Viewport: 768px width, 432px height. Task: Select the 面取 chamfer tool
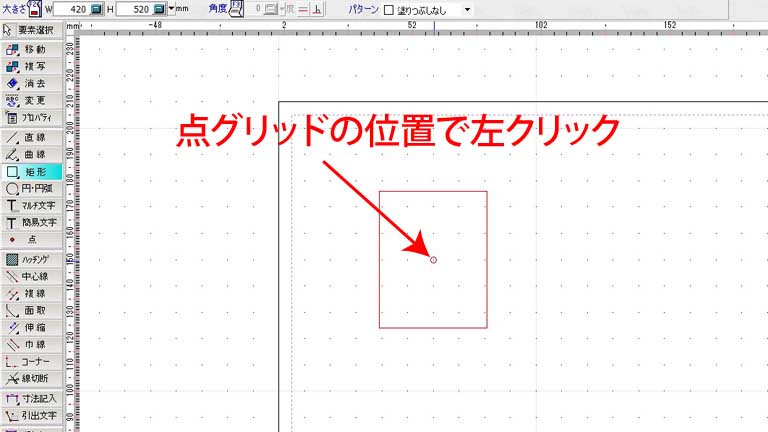32,311
